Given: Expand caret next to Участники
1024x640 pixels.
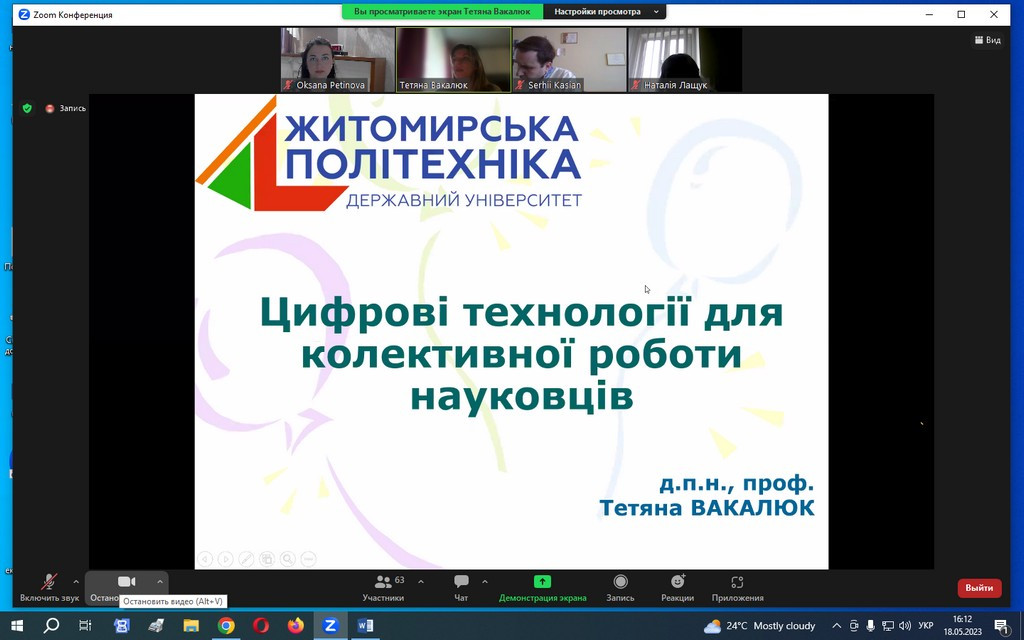Looking at the screenshot, I should click(421, 581).
